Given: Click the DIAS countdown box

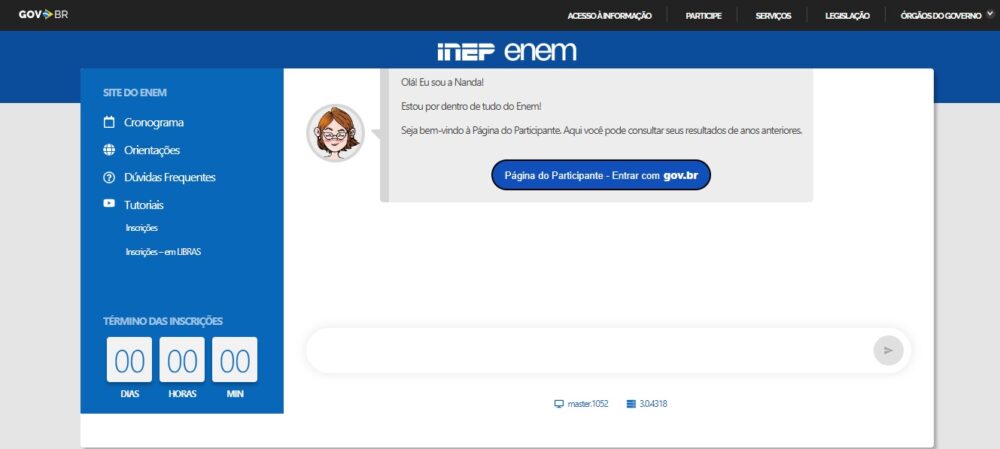Looking at the screenshot, I should pos(129,360).
